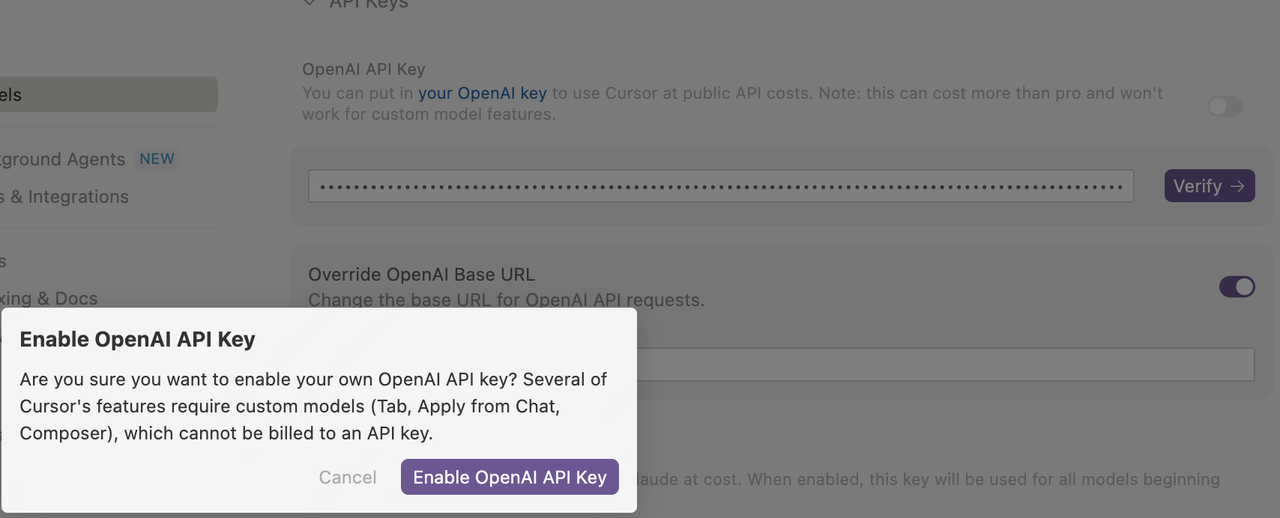Click the dialog title 'Enable OpenAI API Key'
This screenshot has height=518, width=1280.
pos(137,339)
